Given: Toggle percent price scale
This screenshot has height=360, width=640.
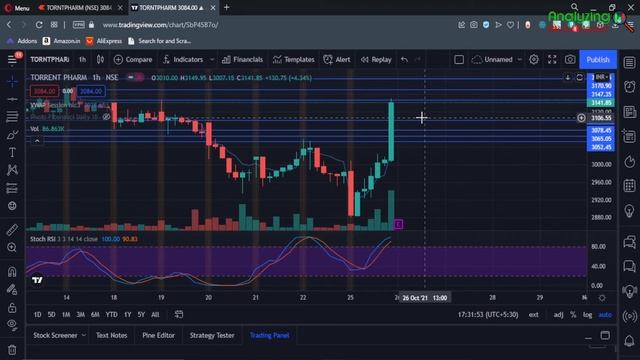Looking at the screenshot, I should (573, 315).
